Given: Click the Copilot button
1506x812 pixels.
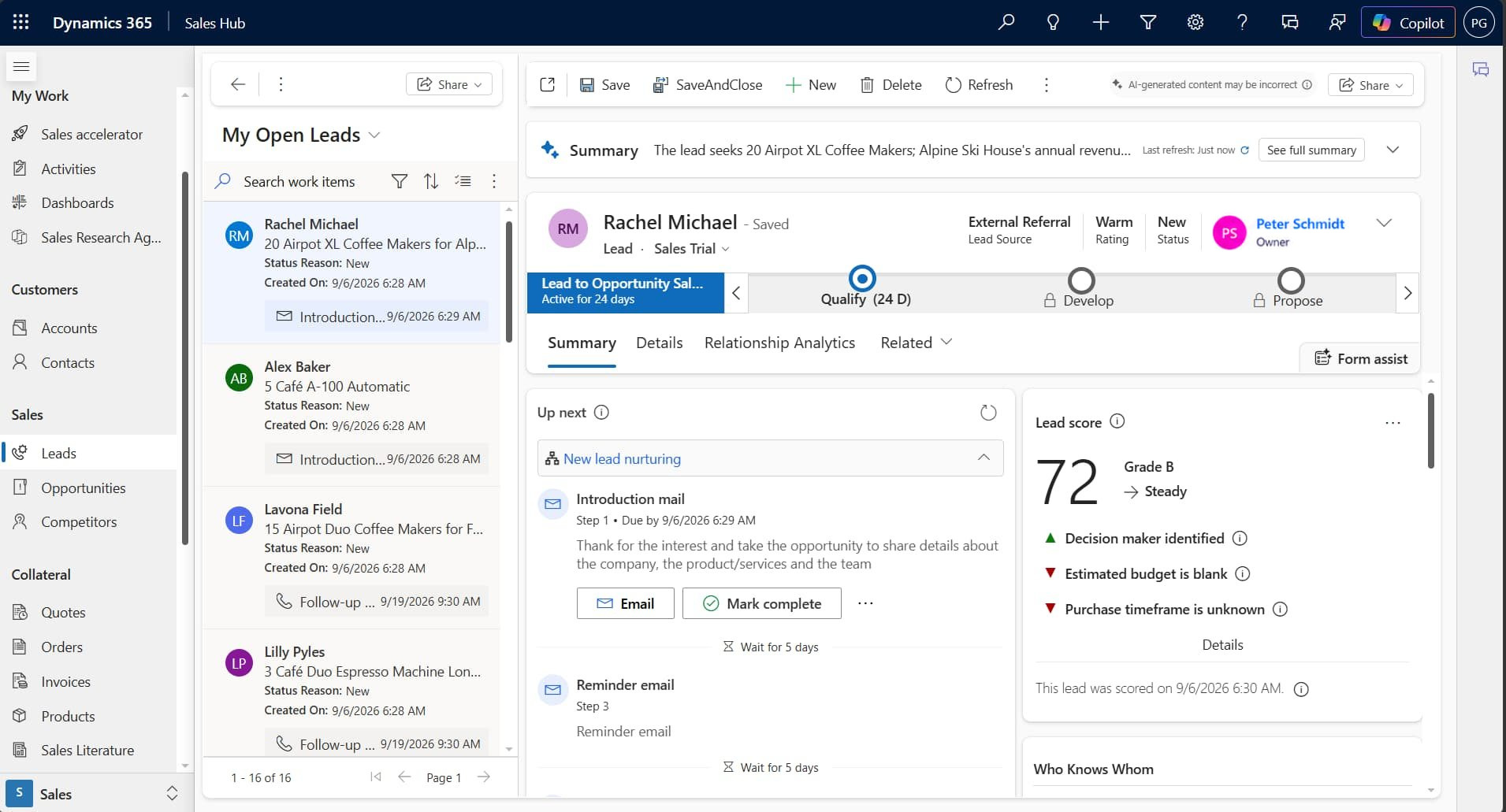Looking at the screenshot, I should pyautogui.click(x=1408, y=22).
